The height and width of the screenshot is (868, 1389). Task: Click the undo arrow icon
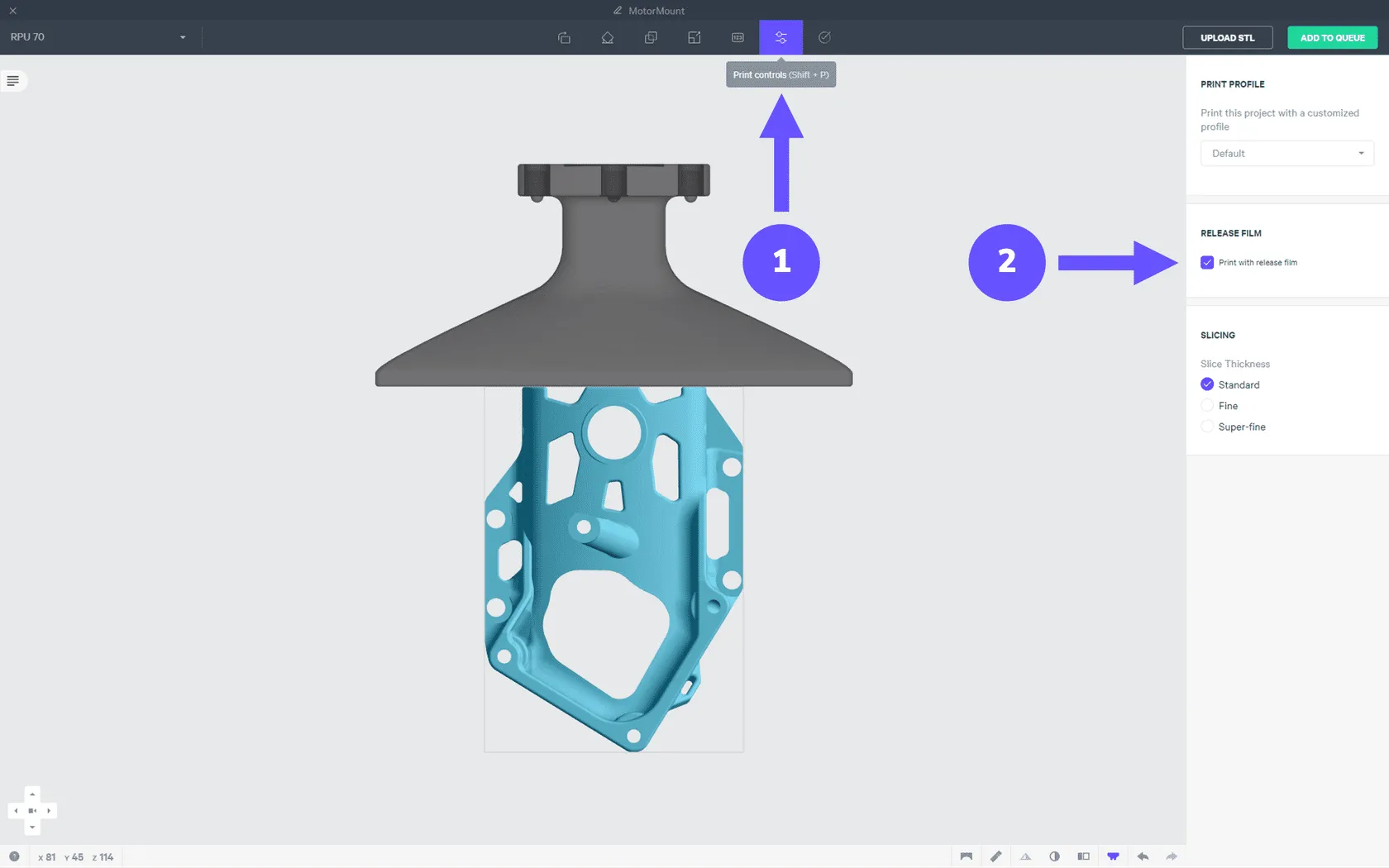[x=1143, y=856]
